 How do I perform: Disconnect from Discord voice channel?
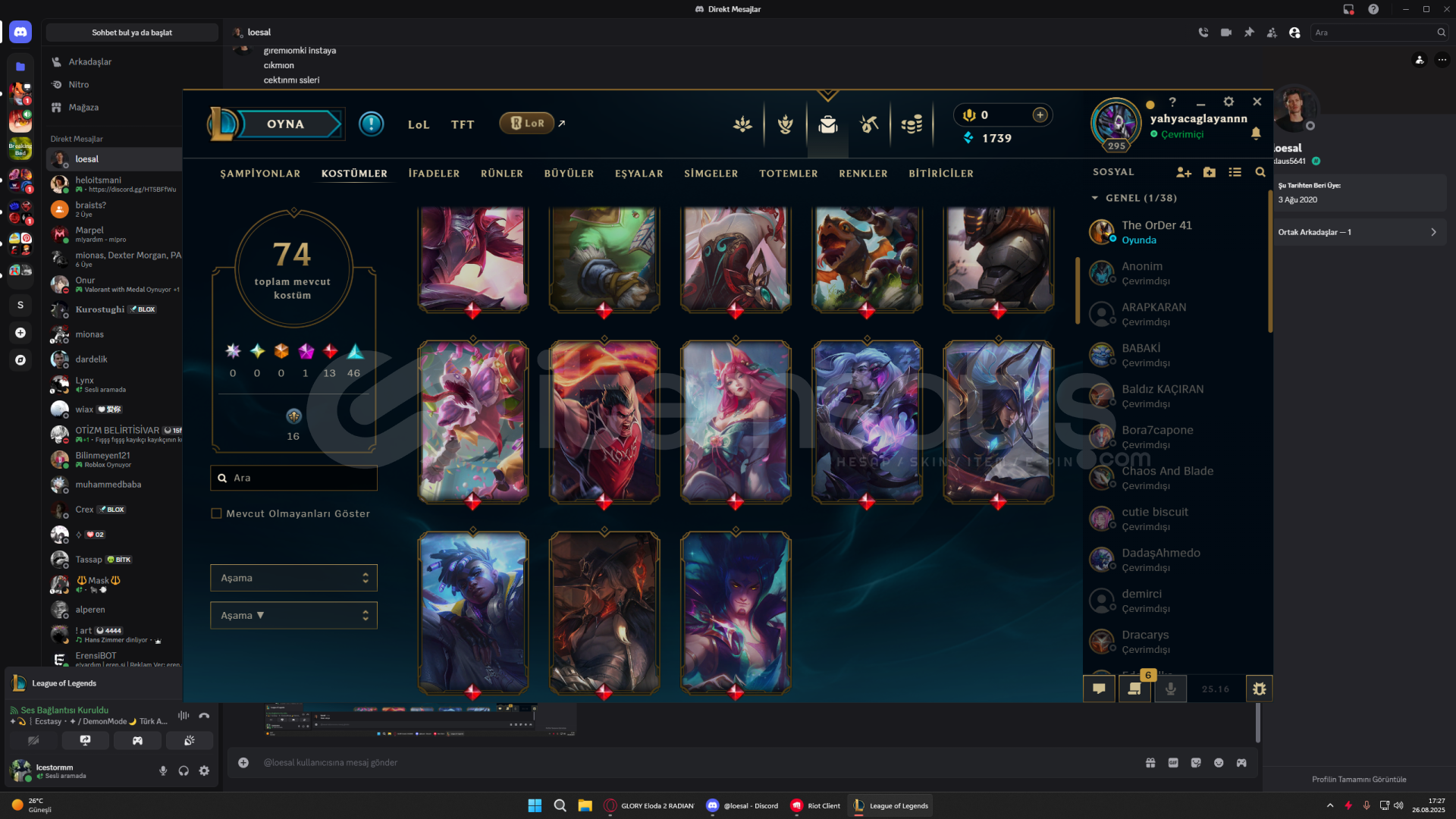pos(204,715)
